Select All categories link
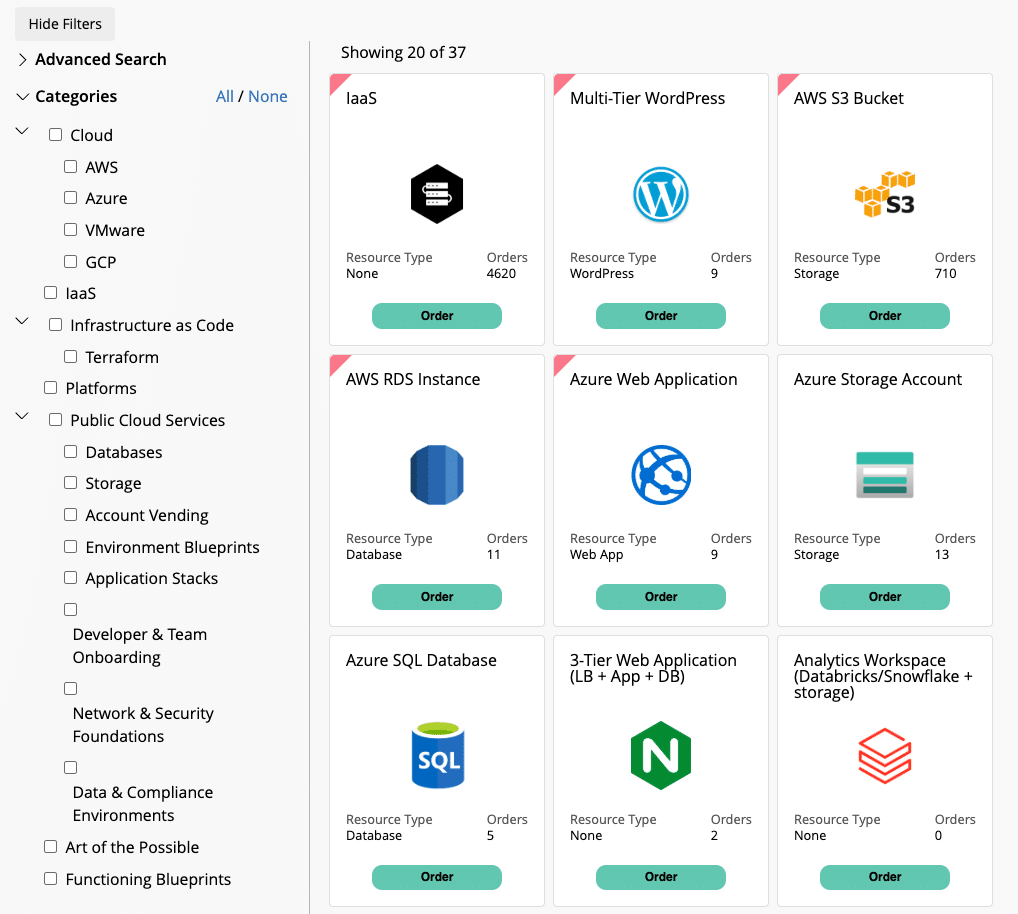Image resolution: width=1018 pixels, height=914 pixels. pos(225,97)
